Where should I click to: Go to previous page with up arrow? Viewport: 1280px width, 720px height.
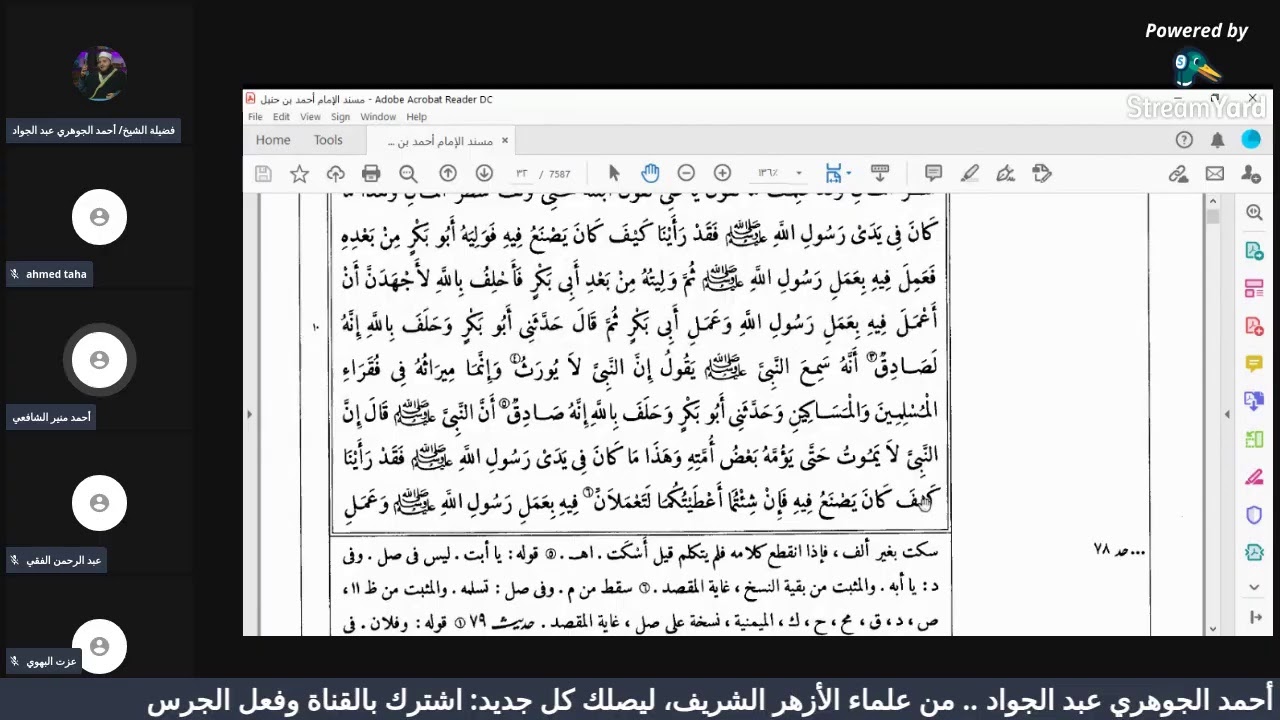448,173
